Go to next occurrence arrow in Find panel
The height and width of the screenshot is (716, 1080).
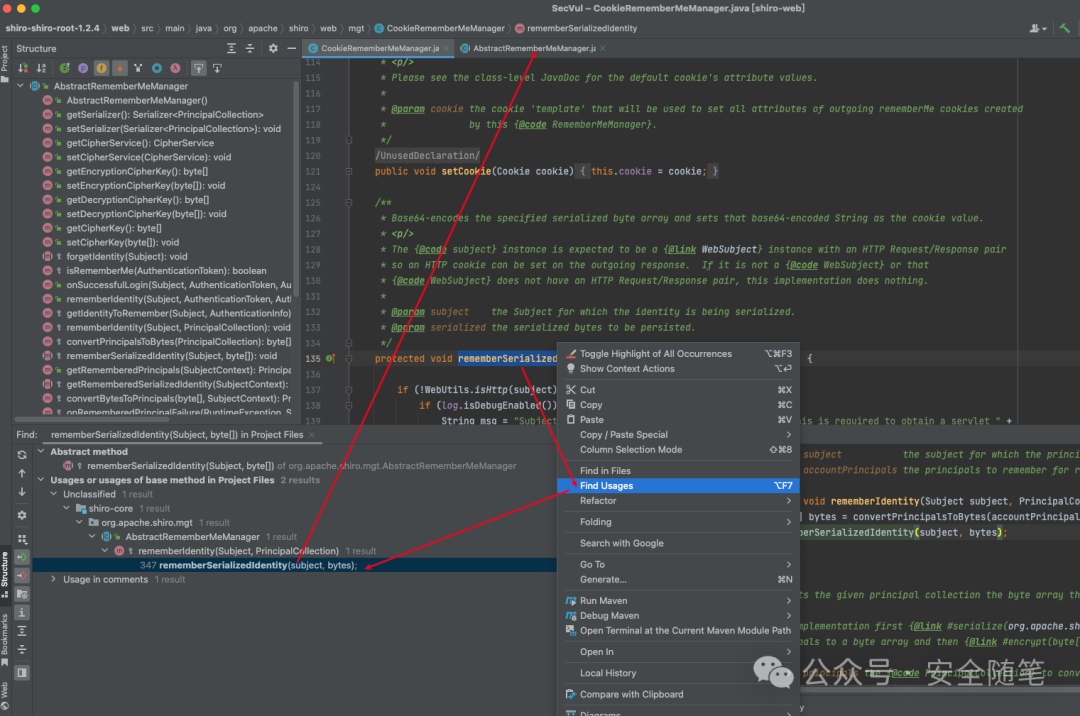click(x=22, y=492)
